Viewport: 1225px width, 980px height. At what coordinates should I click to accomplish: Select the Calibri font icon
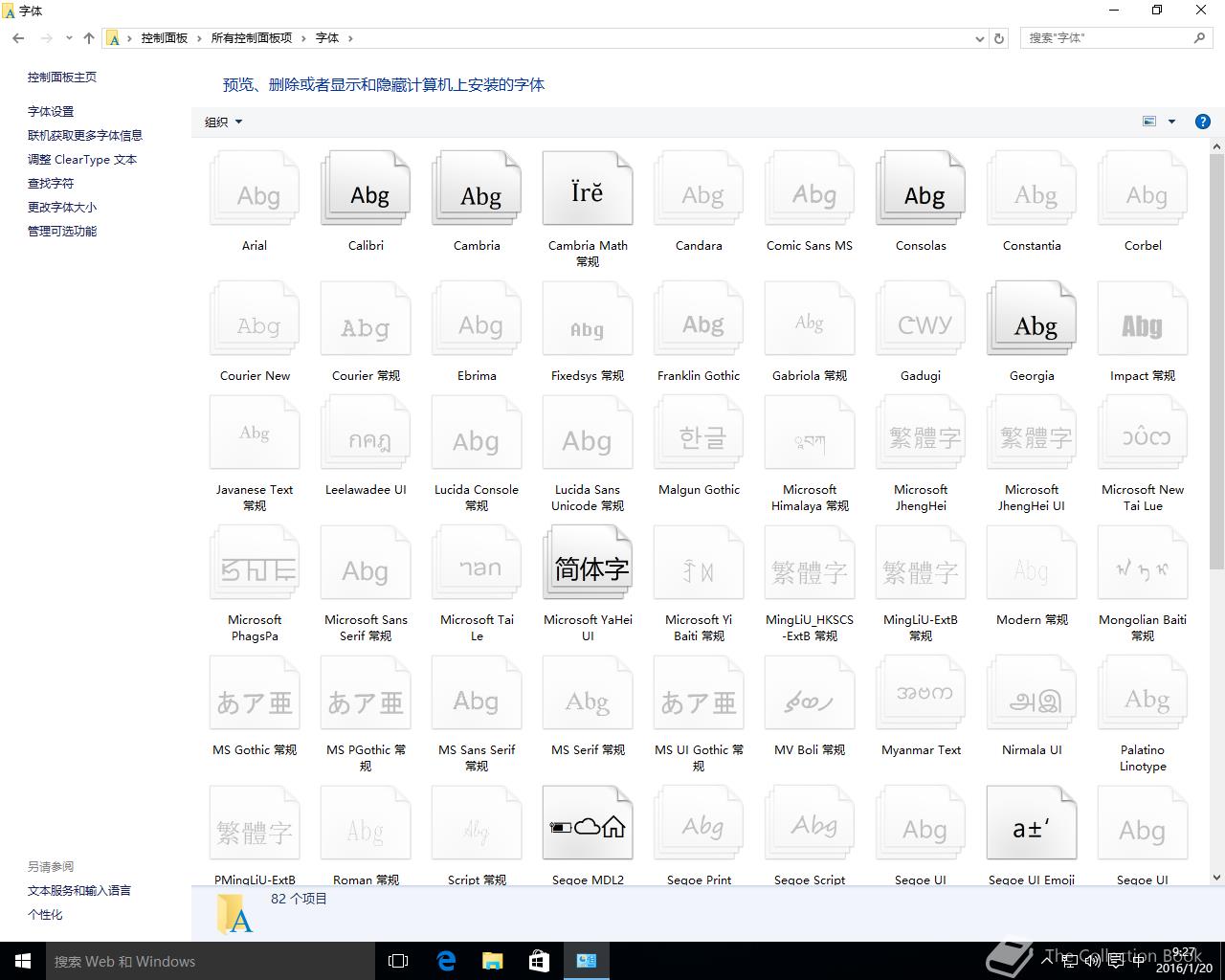[x=366, y=189]
